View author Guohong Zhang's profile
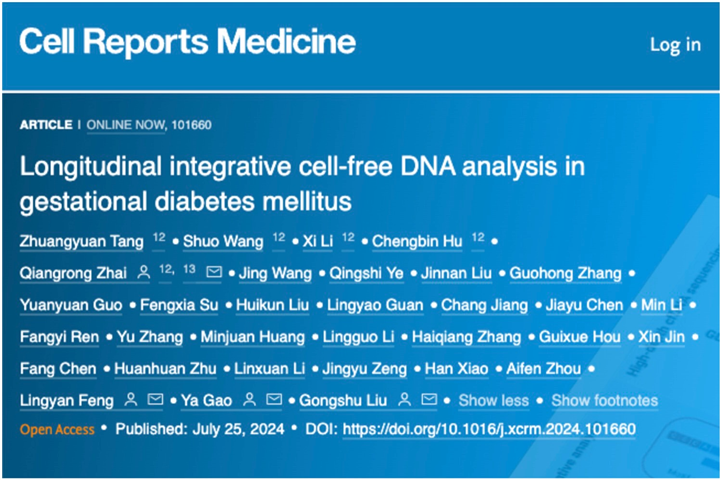Screen dimensions: 720x480 click(x=565, y=273)
